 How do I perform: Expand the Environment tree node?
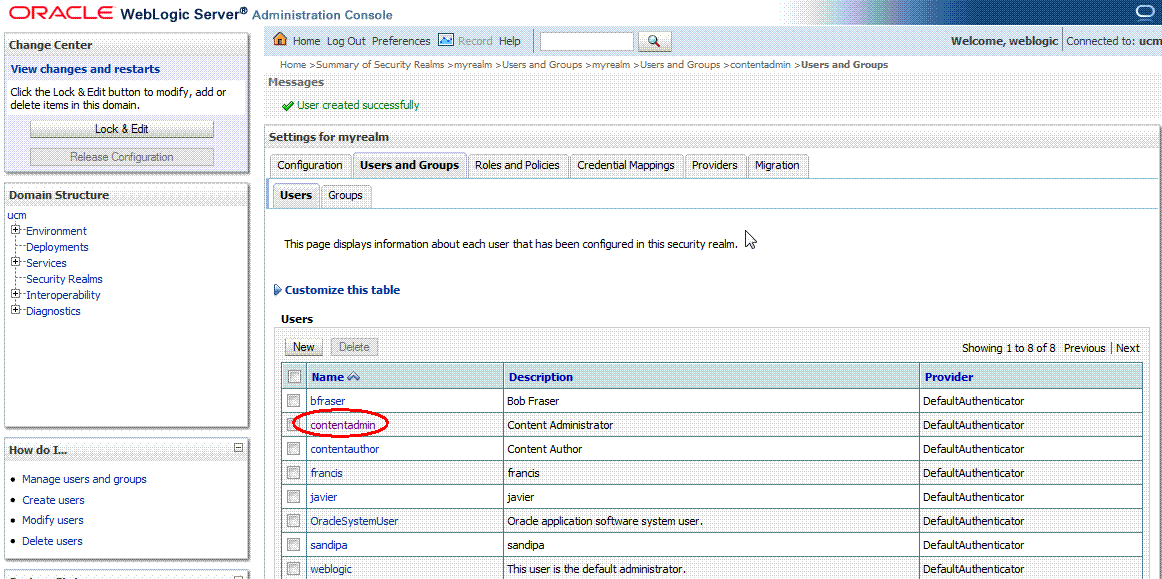[x=16, y=231]
